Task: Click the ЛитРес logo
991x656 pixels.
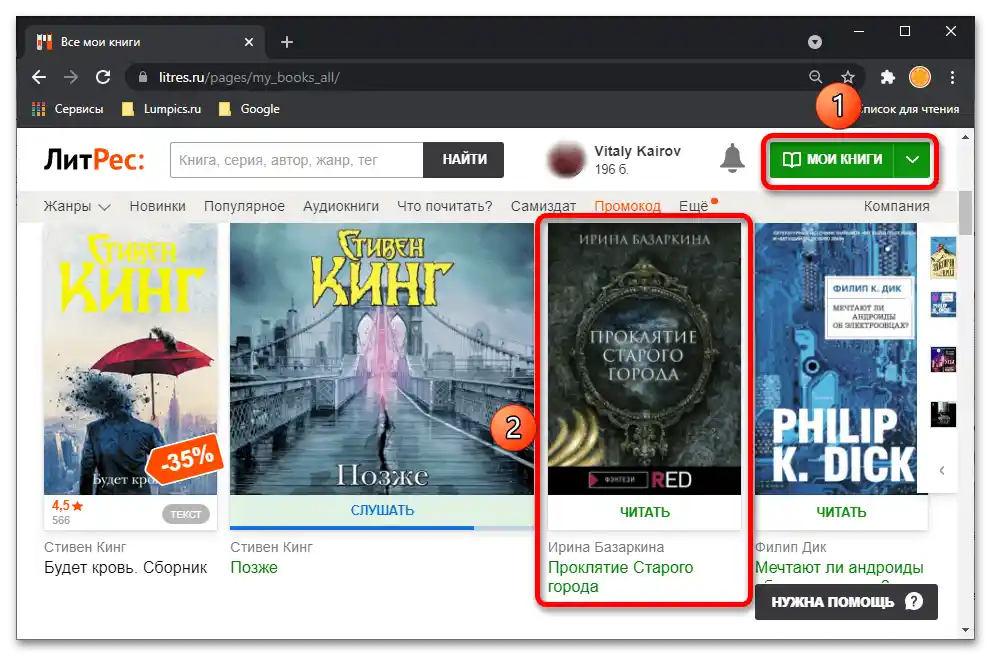Action: 94,159
